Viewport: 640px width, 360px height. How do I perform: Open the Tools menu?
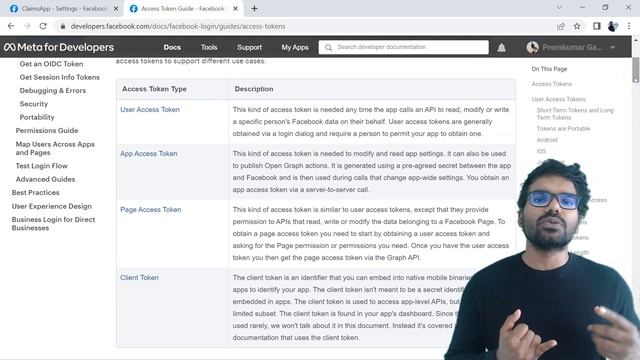[209, 47]
